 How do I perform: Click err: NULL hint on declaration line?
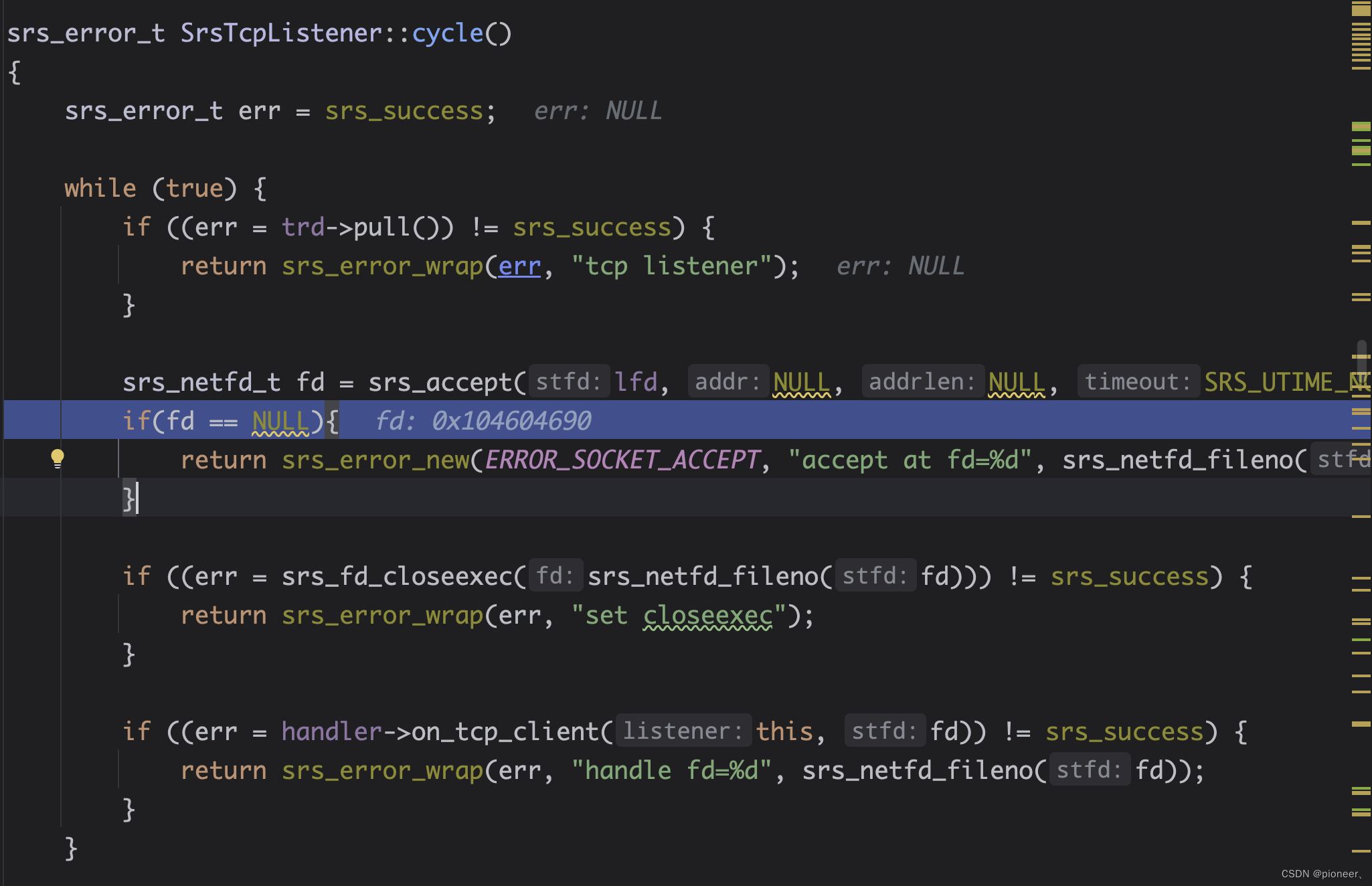(x=598, y=111)
